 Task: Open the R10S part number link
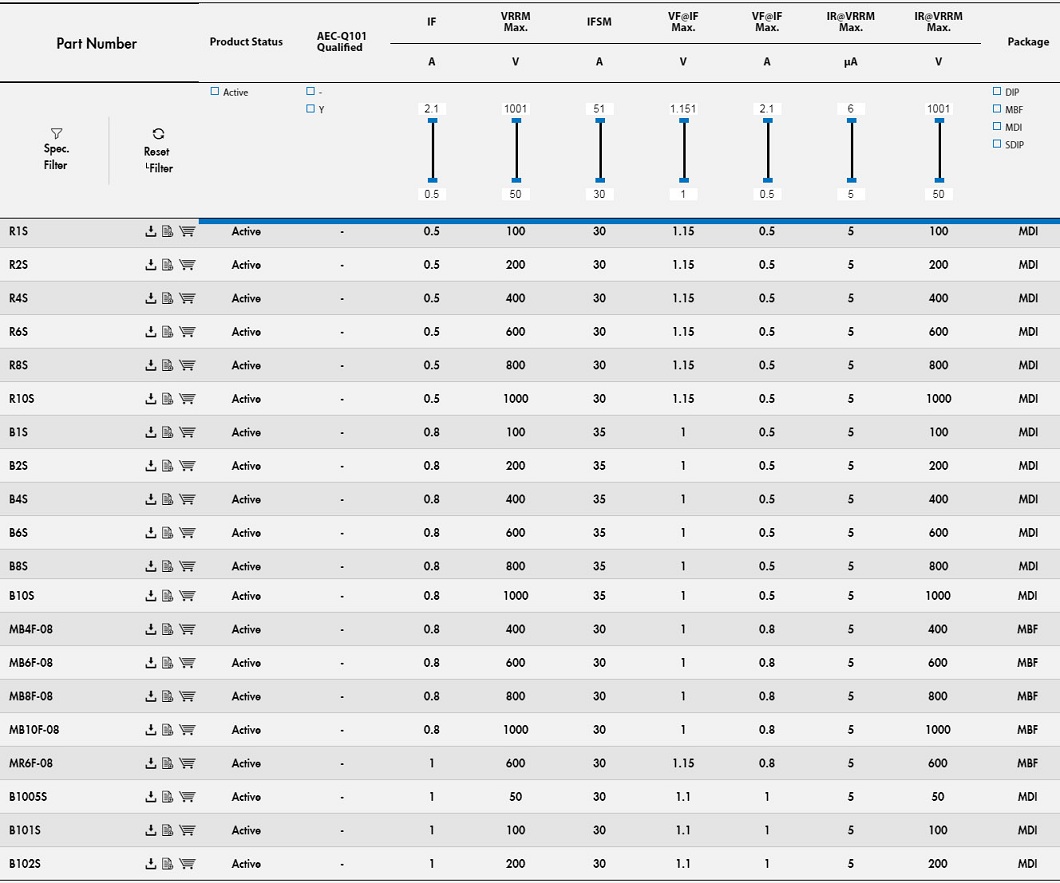point(21,399)
